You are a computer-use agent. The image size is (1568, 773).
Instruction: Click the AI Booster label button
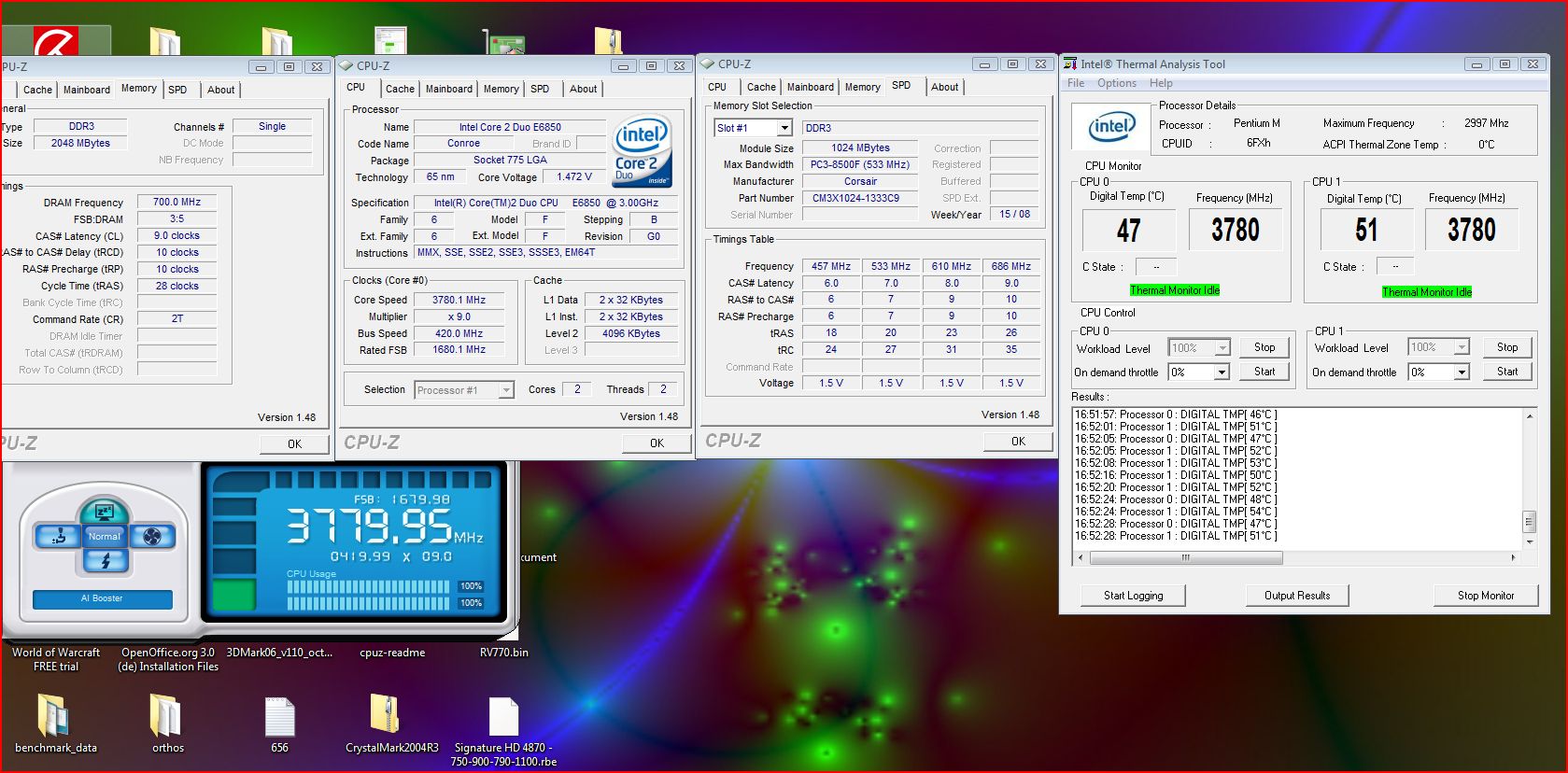click(x=103, y=598)
